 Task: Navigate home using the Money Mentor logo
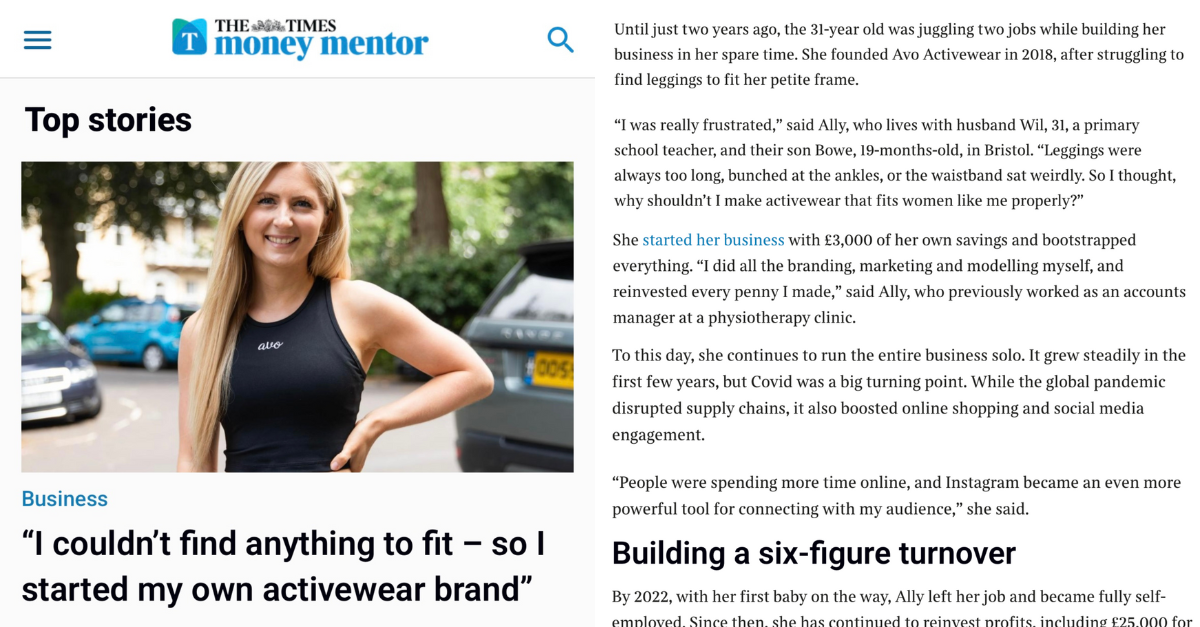[x=300, y=38]
